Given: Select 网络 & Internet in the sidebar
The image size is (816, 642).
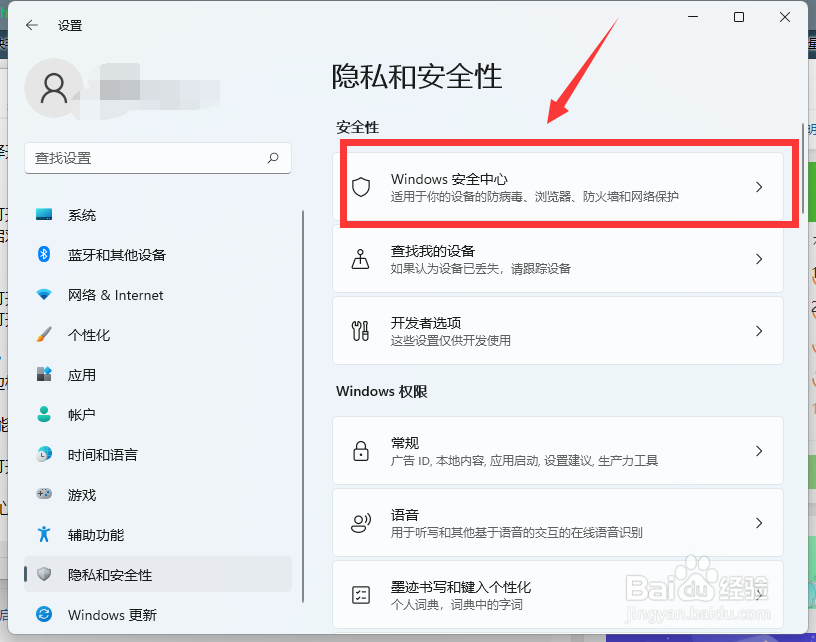Looking at the screenshot, I should tap(158, 294).
